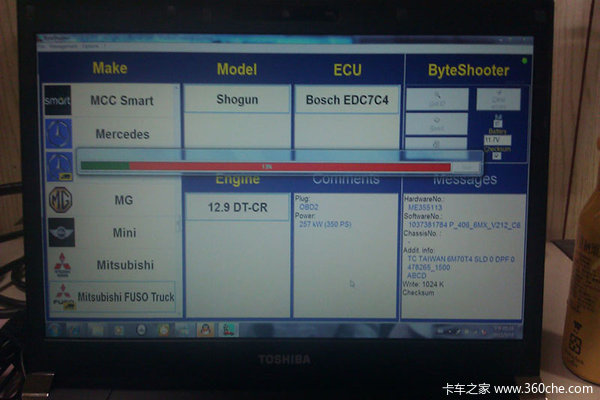The height and width of the screenshot is (400, 600).
Task: Open the Options menu in the menu bar
Action: [x=90, y=46]
